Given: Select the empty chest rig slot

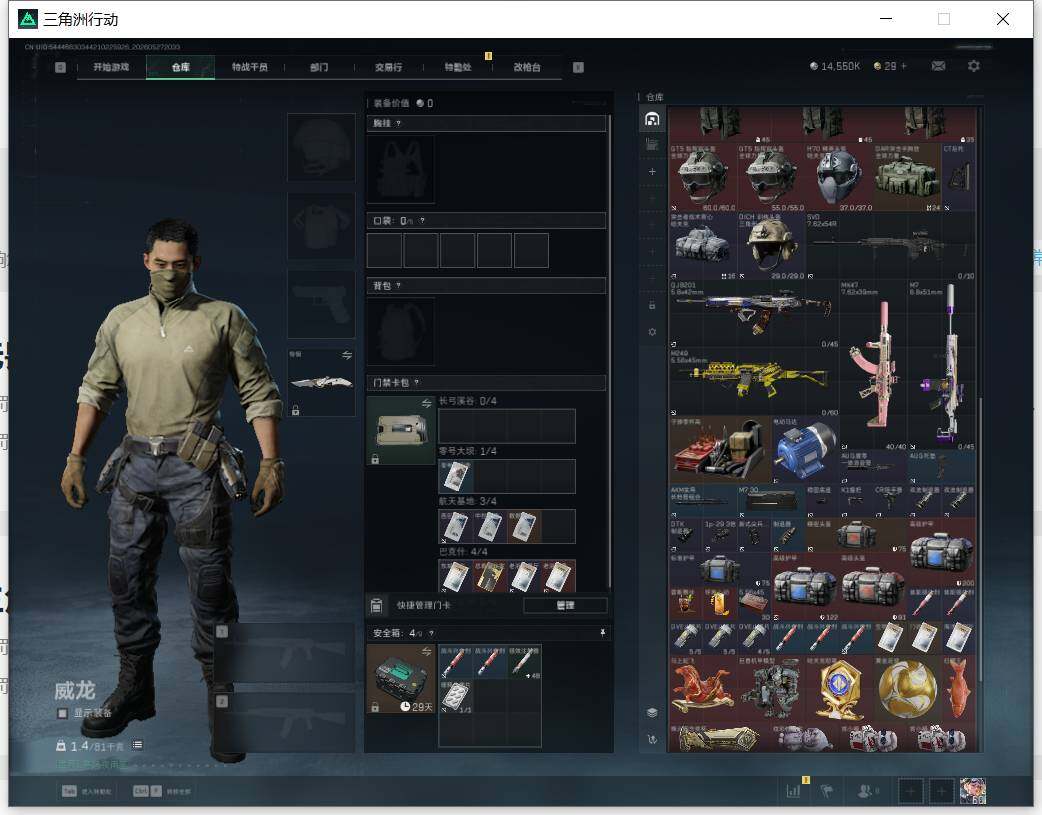Looking at the screenshot, I should 401,170.
